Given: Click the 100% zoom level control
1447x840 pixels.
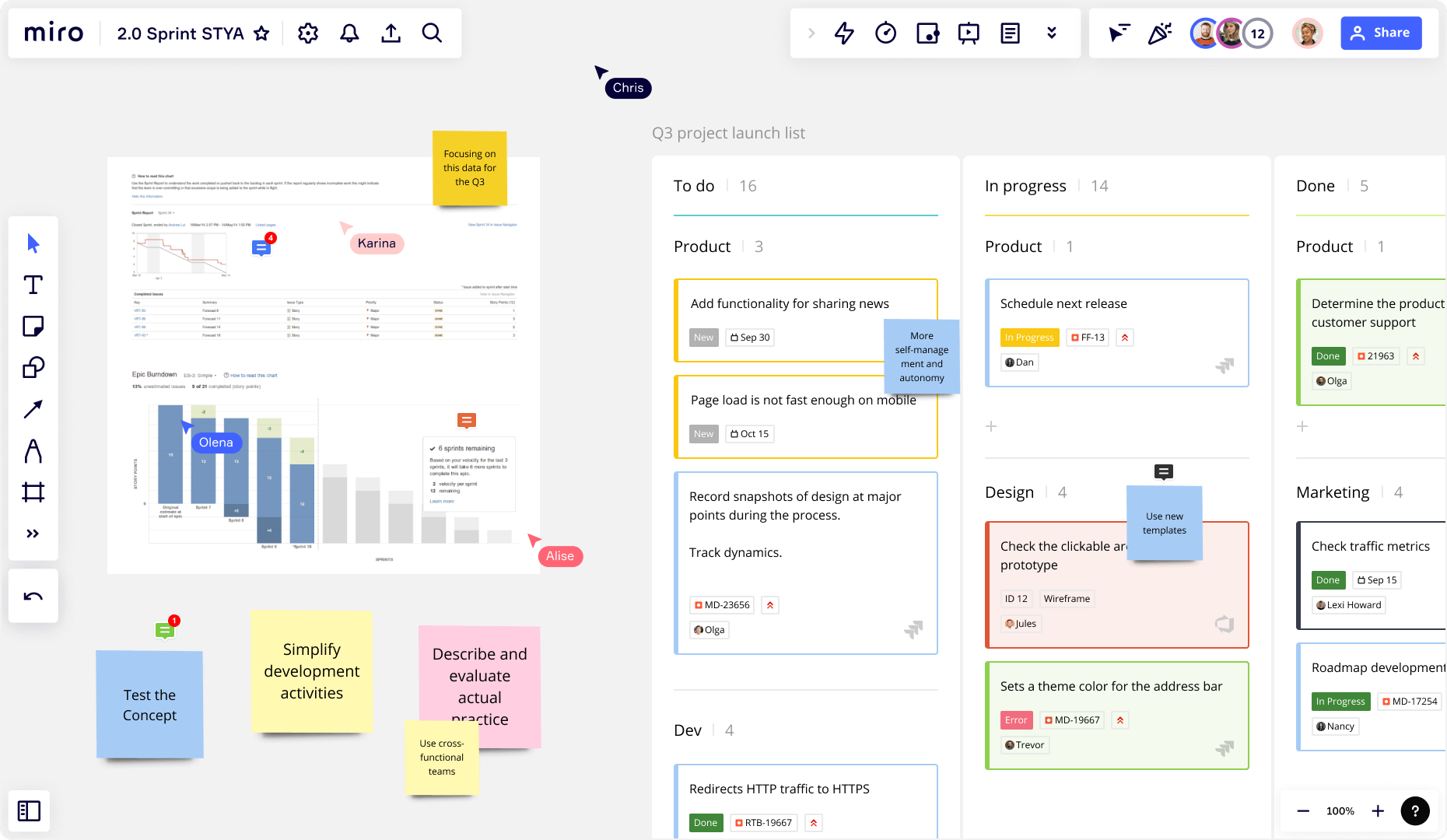Looking at the screenshot, I should pyautogui.click(x=1340, y=810).
